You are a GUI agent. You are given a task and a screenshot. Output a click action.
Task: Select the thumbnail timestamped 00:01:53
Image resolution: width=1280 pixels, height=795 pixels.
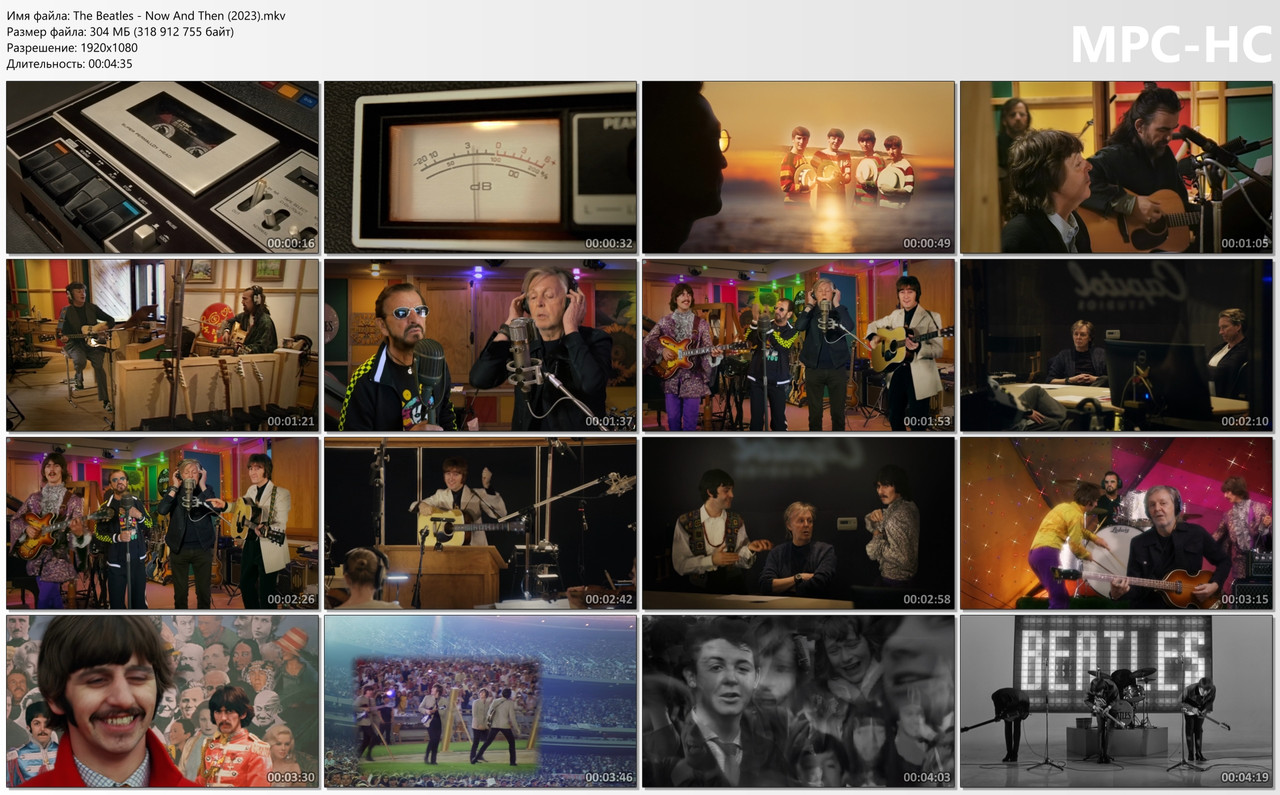[798, 345]
